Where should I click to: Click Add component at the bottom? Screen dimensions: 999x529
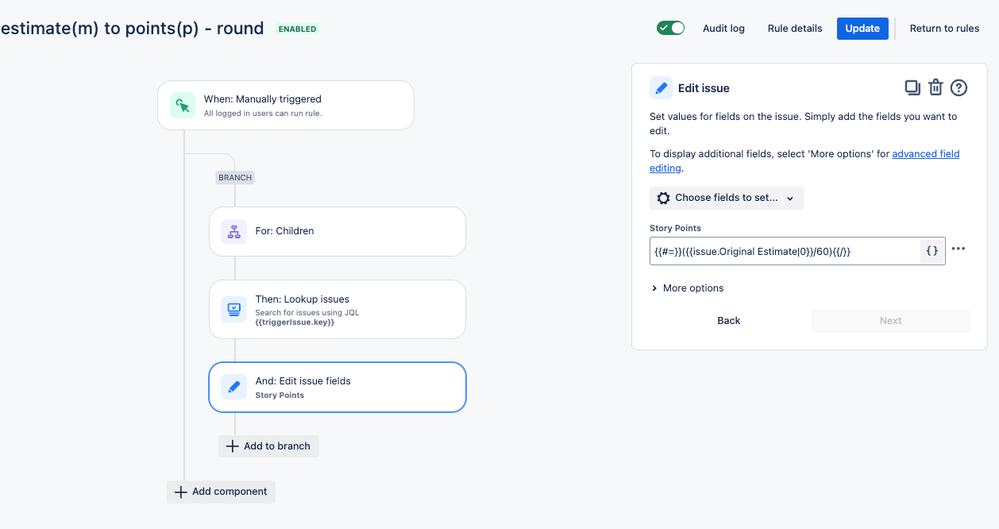point(221,492)
